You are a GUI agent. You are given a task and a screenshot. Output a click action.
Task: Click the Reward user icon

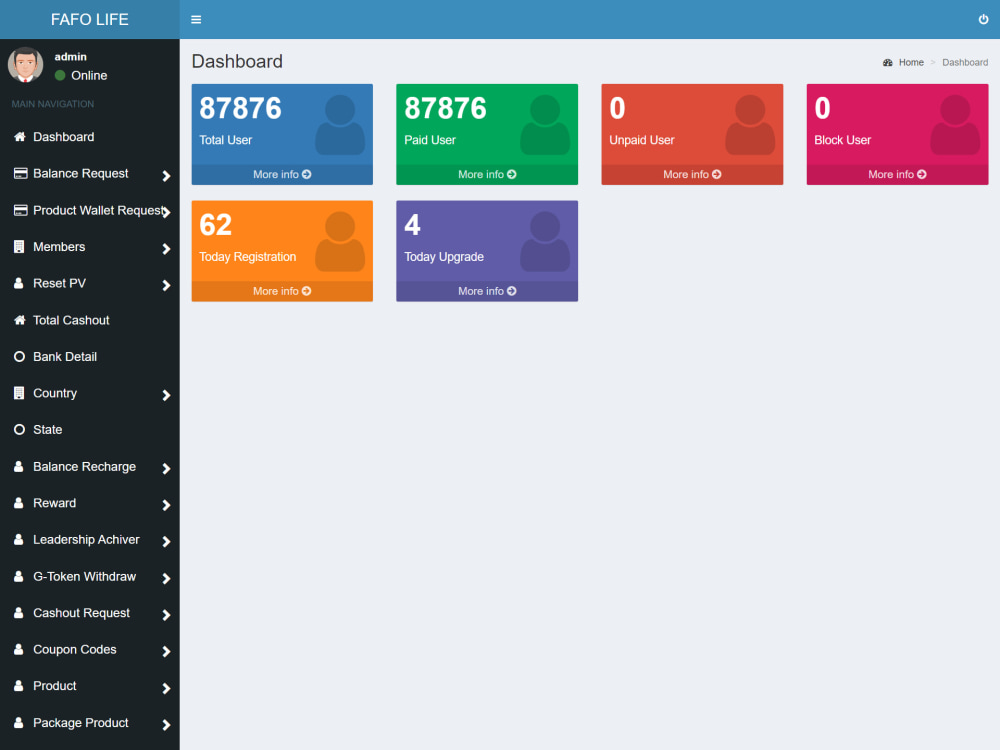coord(19,503)
